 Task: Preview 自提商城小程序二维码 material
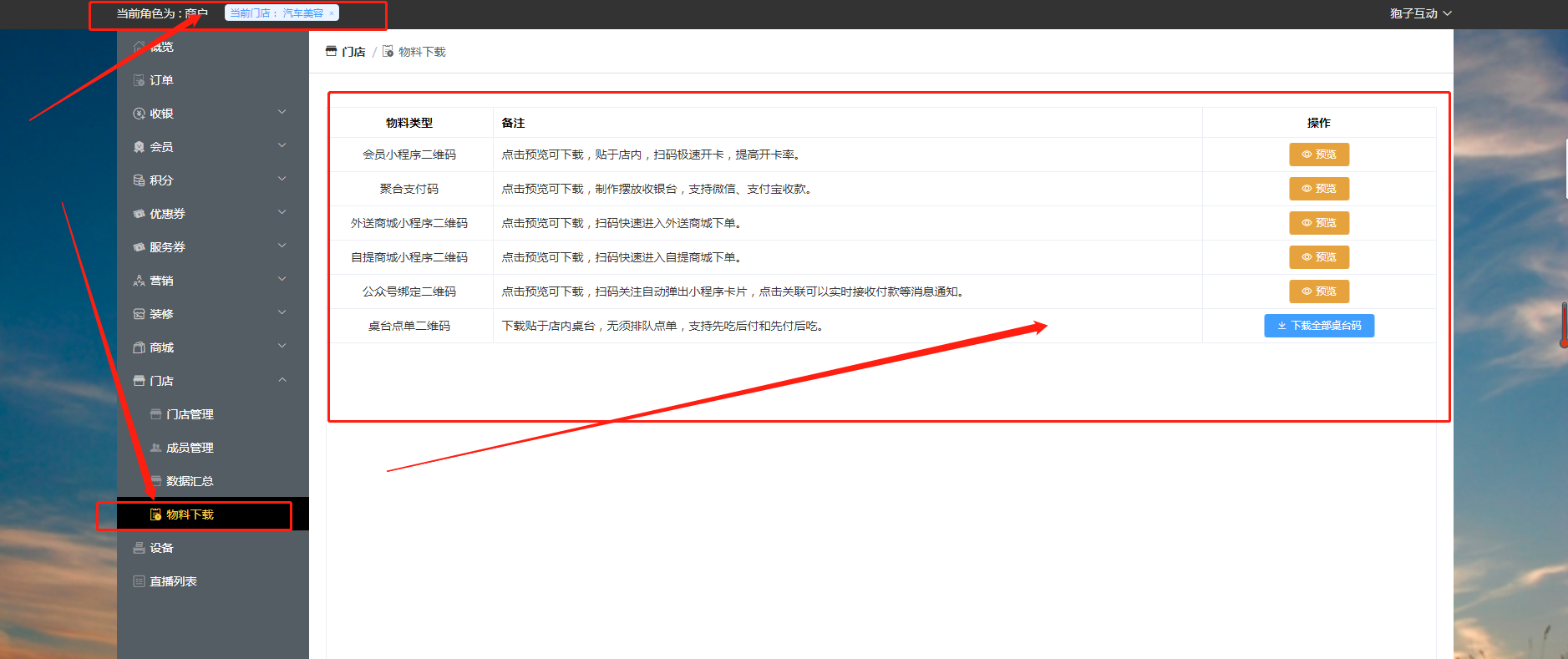coord(1319,257)
